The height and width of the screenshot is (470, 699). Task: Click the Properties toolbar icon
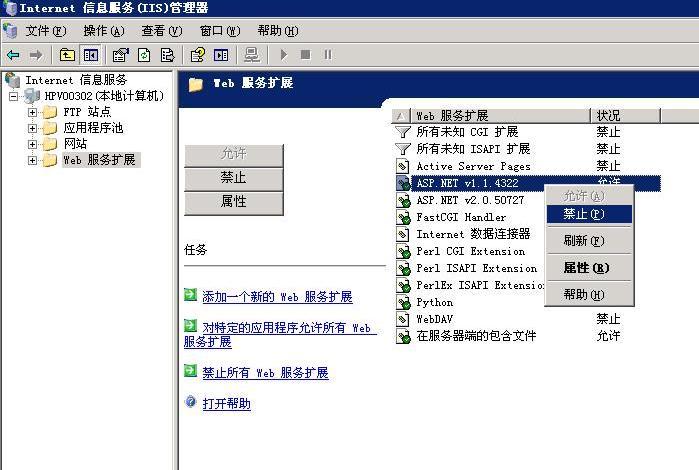click(121, 55)
